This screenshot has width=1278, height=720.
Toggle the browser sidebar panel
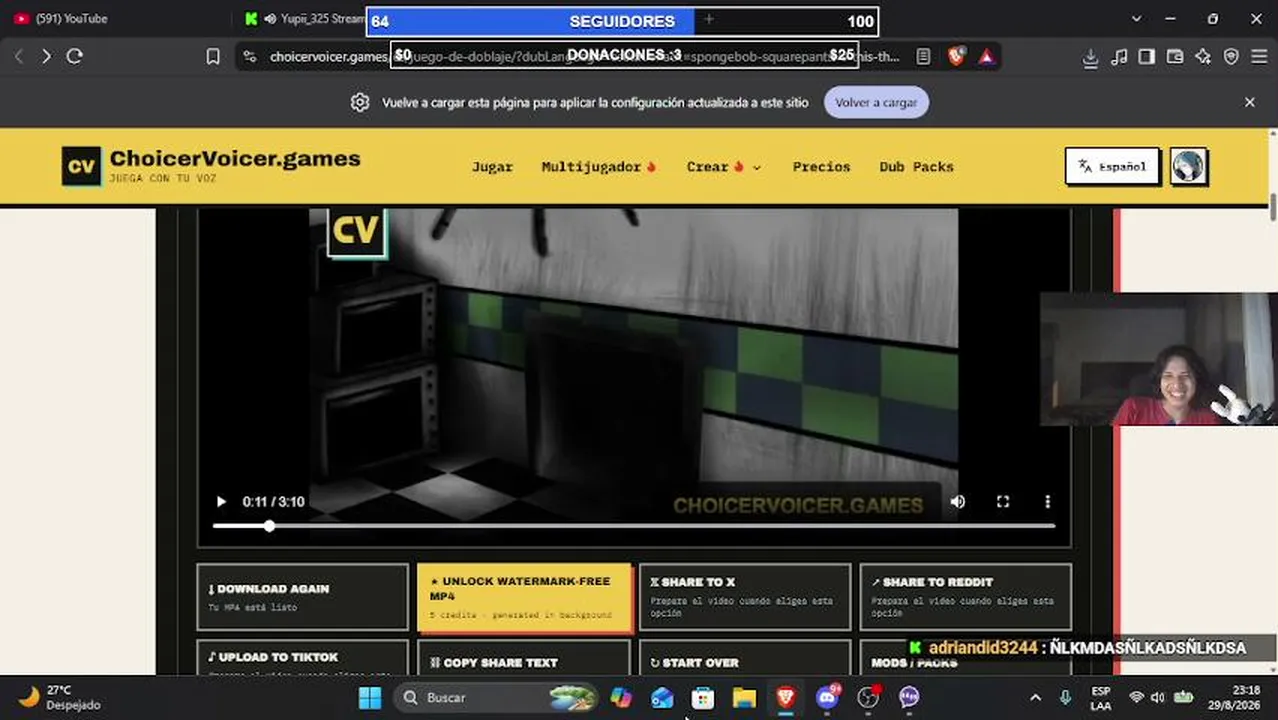click(x=1147, y=57)
